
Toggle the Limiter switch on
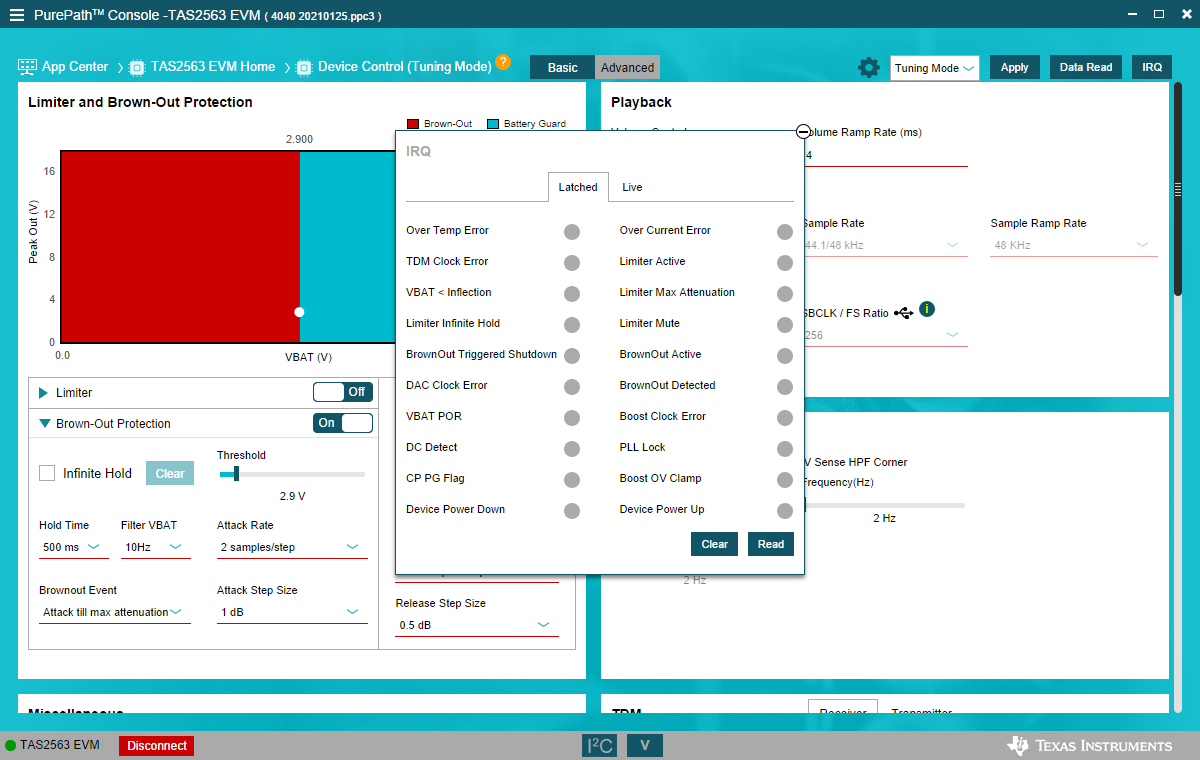coord(343,392)
